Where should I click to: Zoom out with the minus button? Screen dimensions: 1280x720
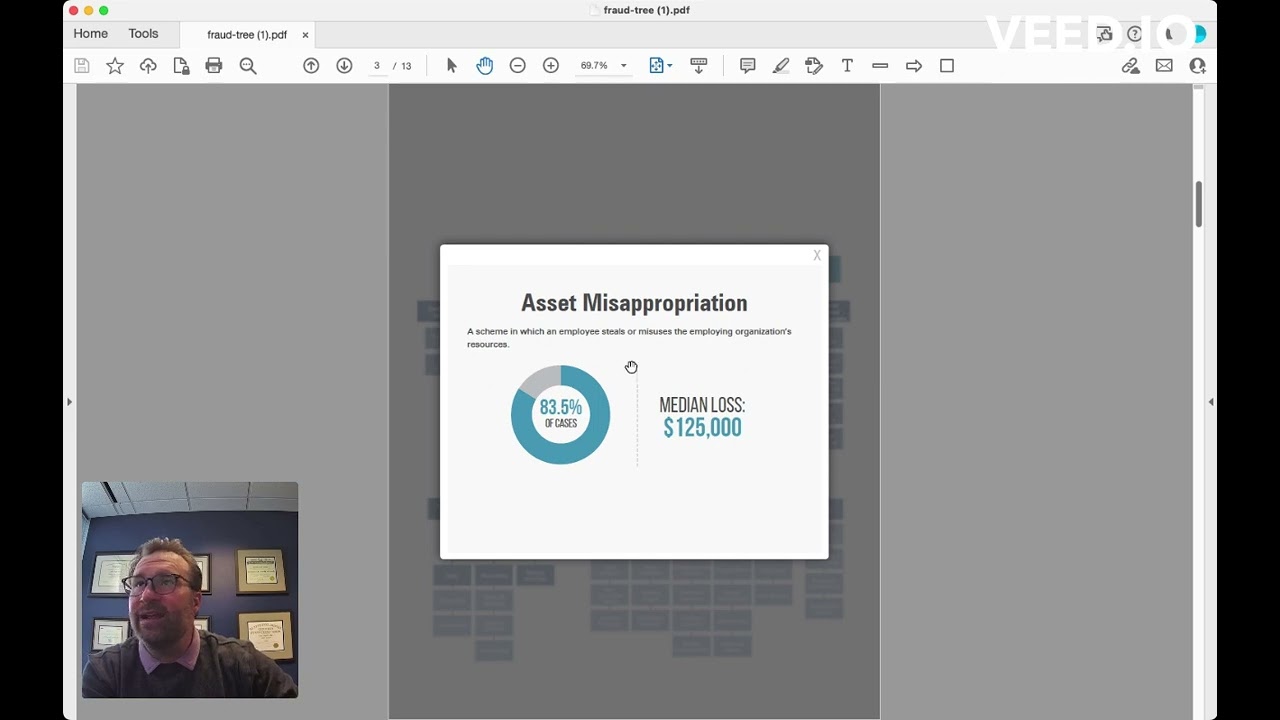pyautogui.click(x=518, y=66)
